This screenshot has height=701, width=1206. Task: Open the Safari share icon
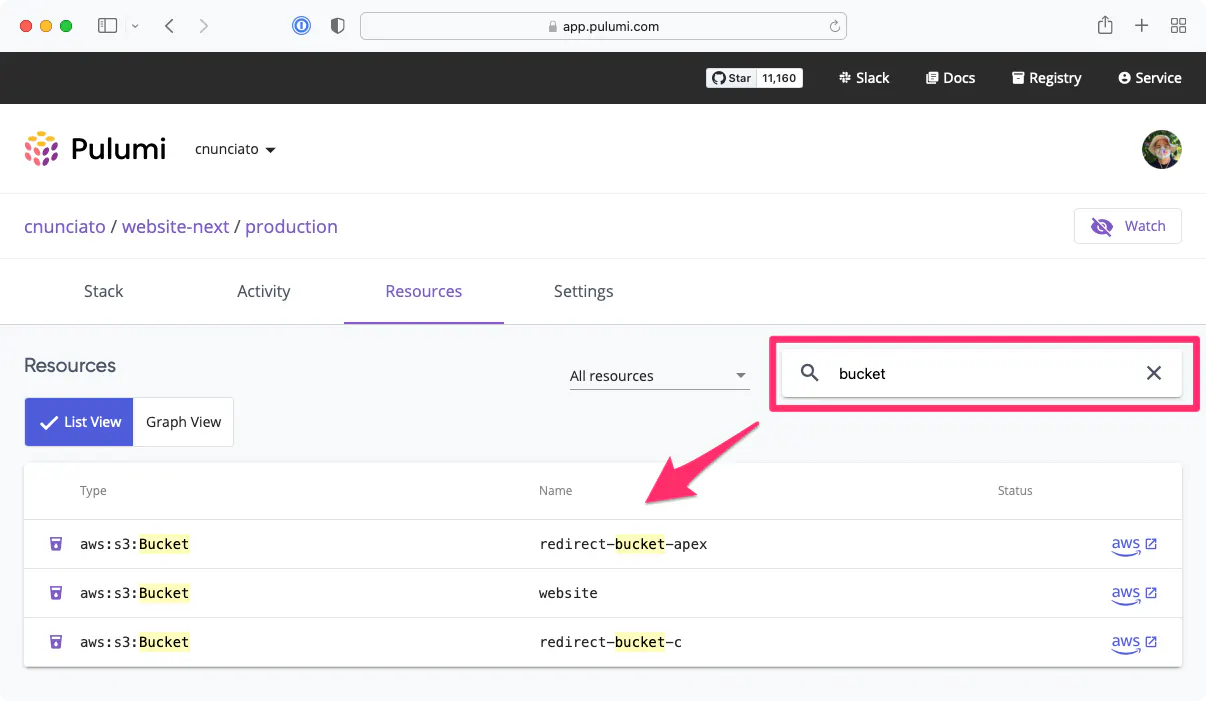pyautogui.click(x=1105, y=26)
